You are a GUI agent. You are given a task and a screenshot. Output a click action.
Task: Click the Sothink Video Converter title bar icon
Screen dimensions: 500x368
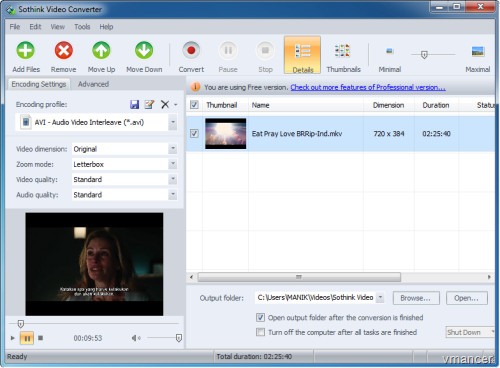11,10
